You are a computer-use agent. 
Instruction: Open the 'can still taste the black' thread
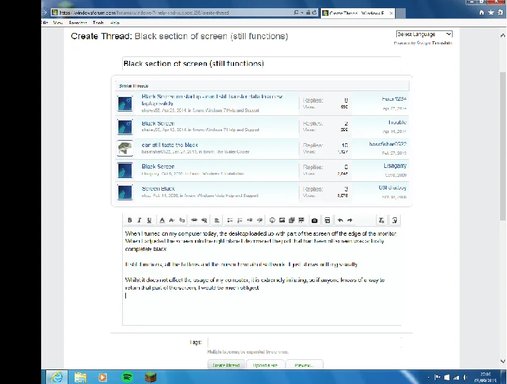click(170, 145)
